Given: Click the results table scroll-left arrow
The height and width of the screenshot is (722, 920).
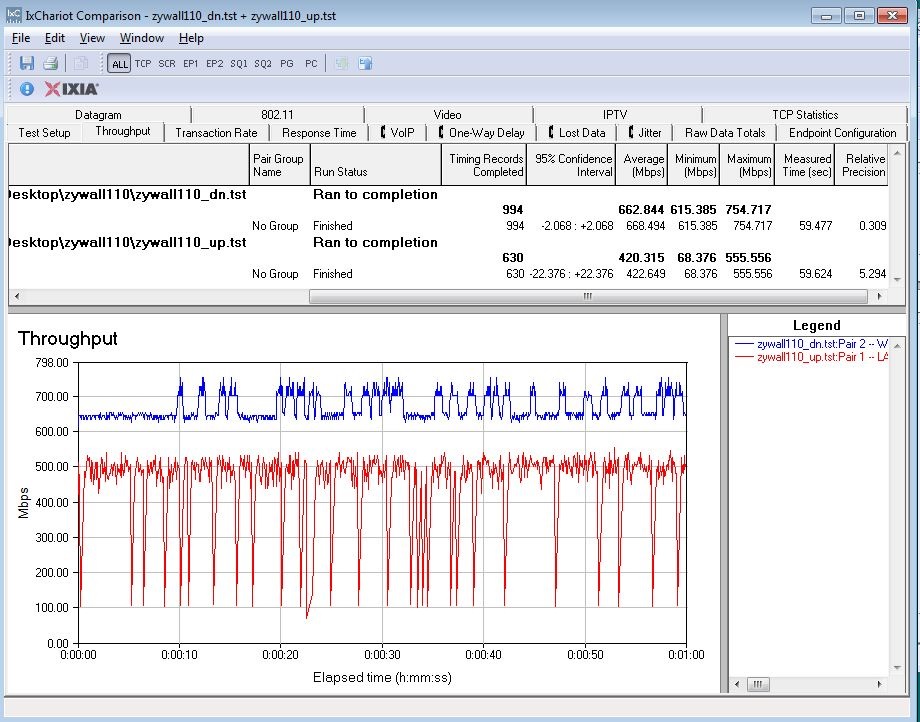Looking at the screenshot, I should (x=16, y=297).
